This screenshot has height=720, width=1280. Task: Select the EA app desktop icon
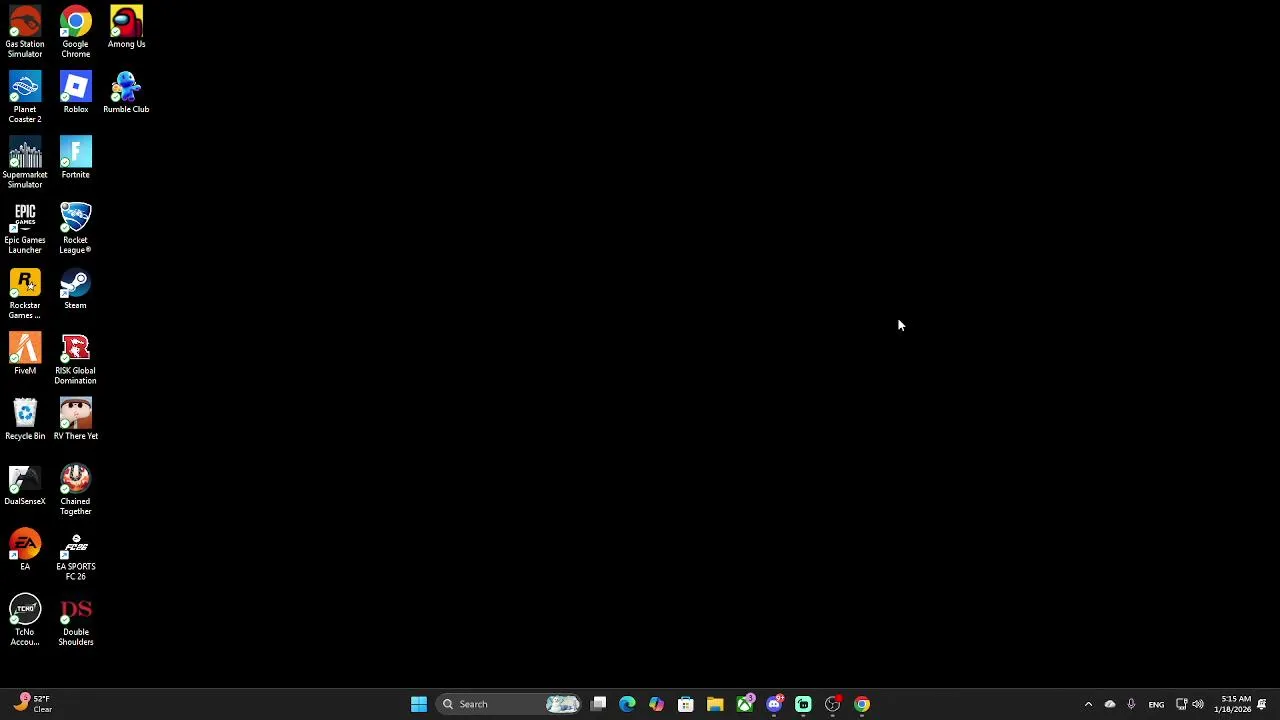click(25, 549)
